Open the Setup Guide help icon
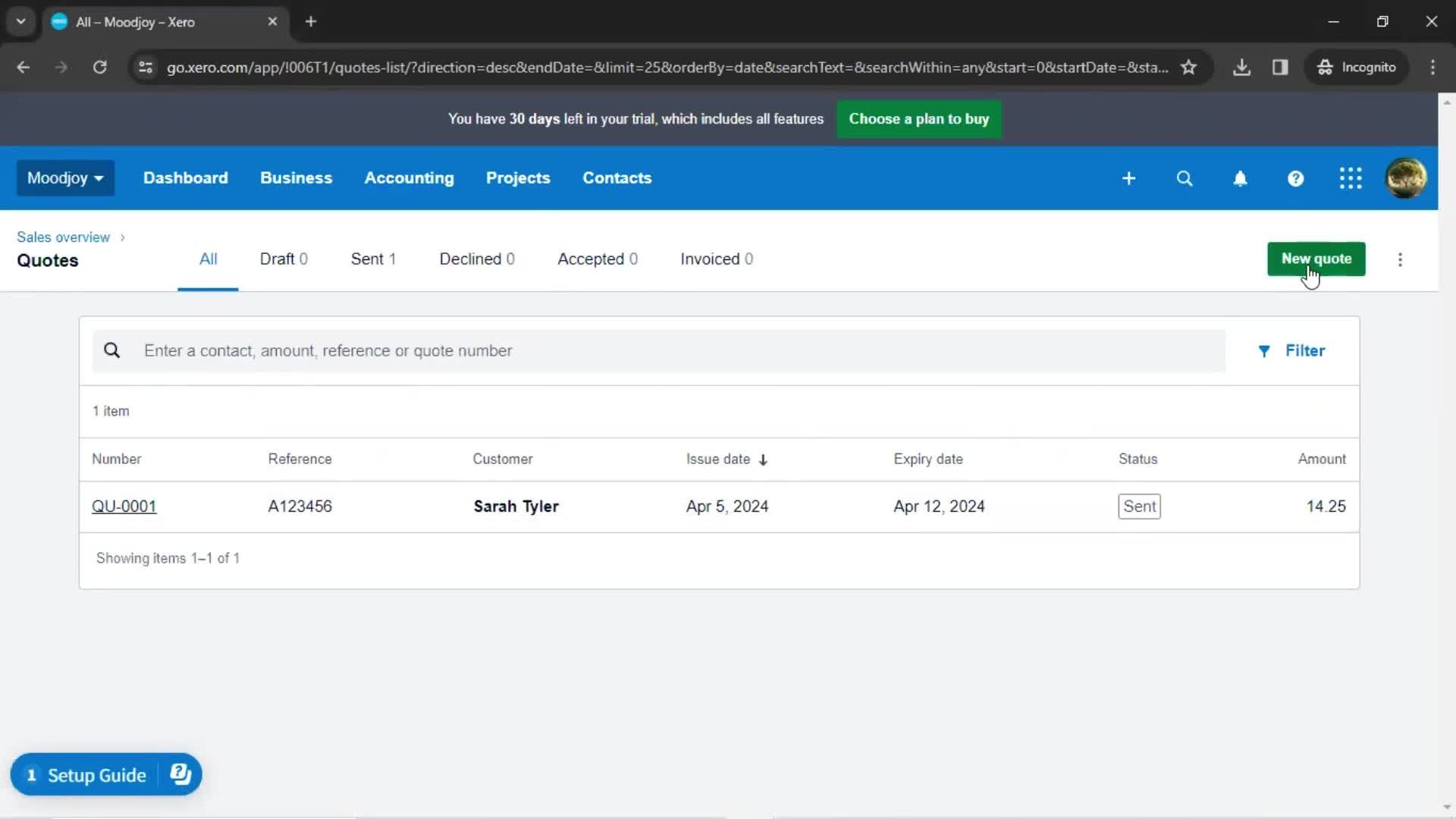This screenshot has width=1456, height=819. click(x=180, y=774)
